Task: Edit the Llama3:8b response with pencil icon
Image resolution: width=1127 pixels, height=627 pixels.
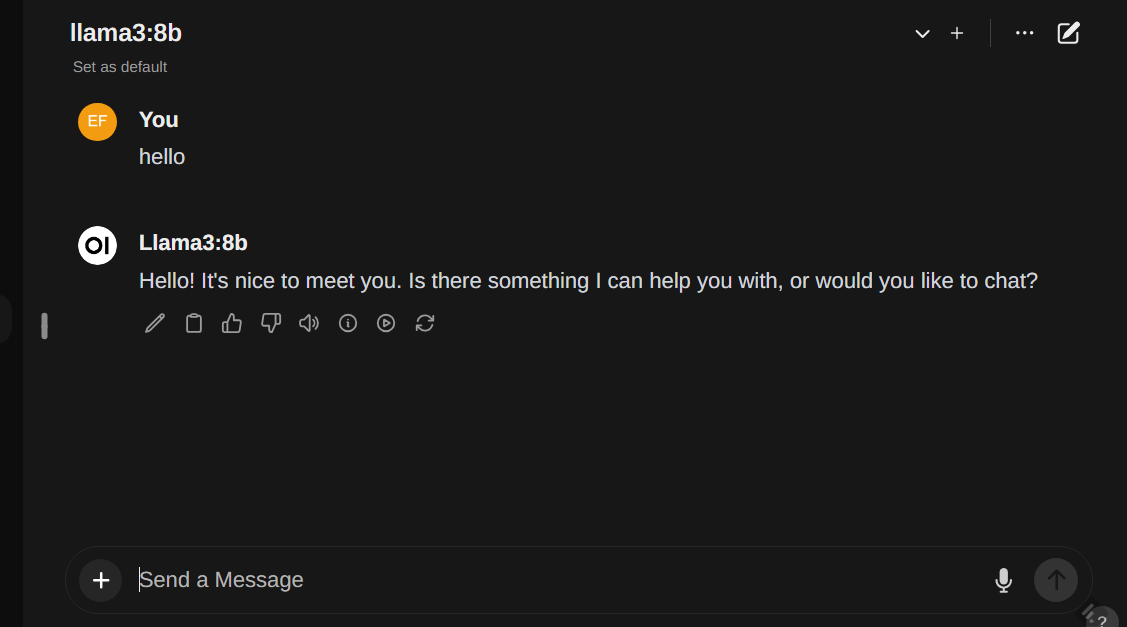Action: (155, 323)
